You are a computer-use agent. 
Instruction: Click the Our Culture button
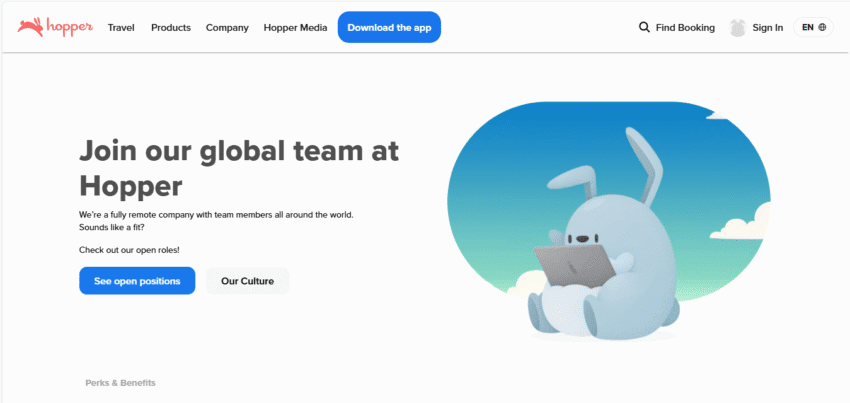[247, 281]
